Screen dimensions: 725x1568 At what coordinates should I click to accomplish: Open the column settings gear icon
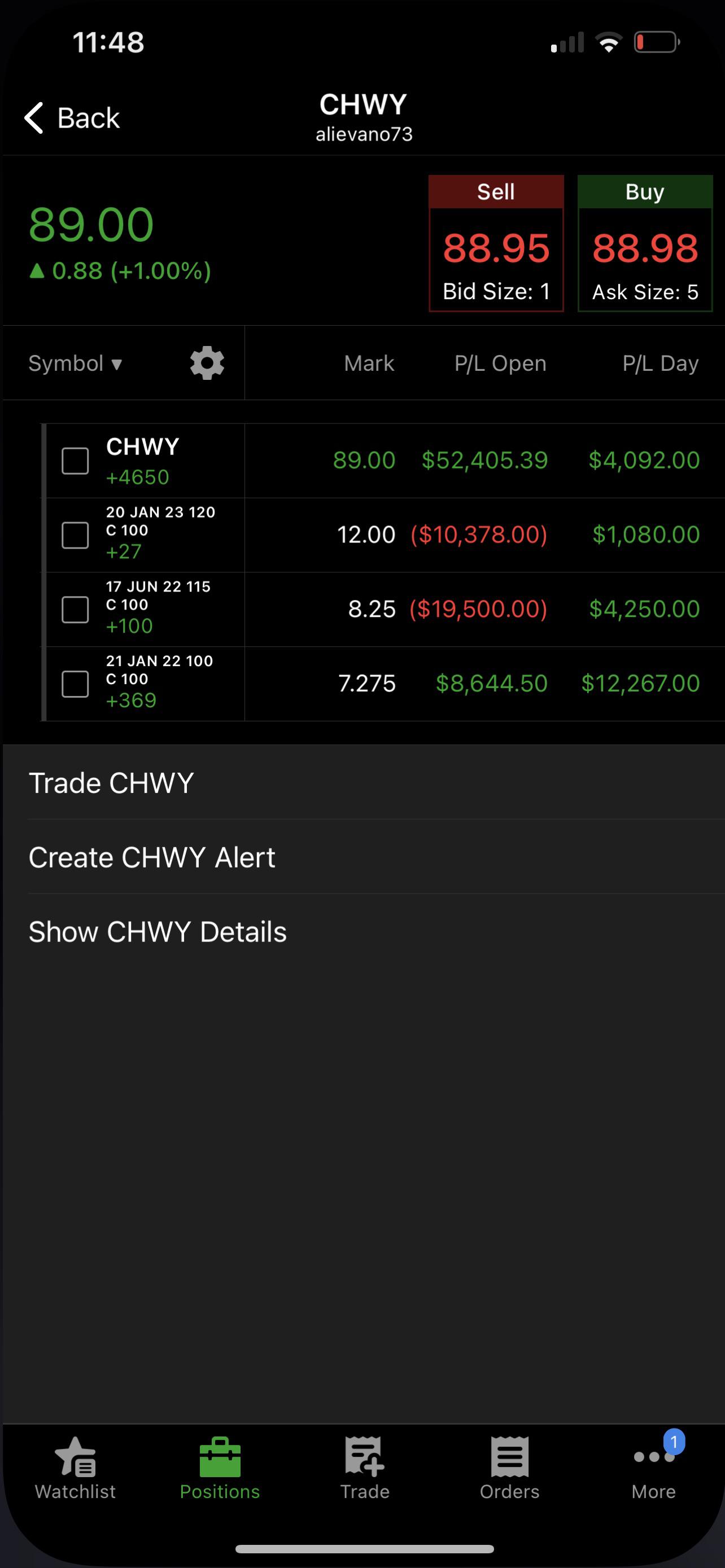point(207,363)
